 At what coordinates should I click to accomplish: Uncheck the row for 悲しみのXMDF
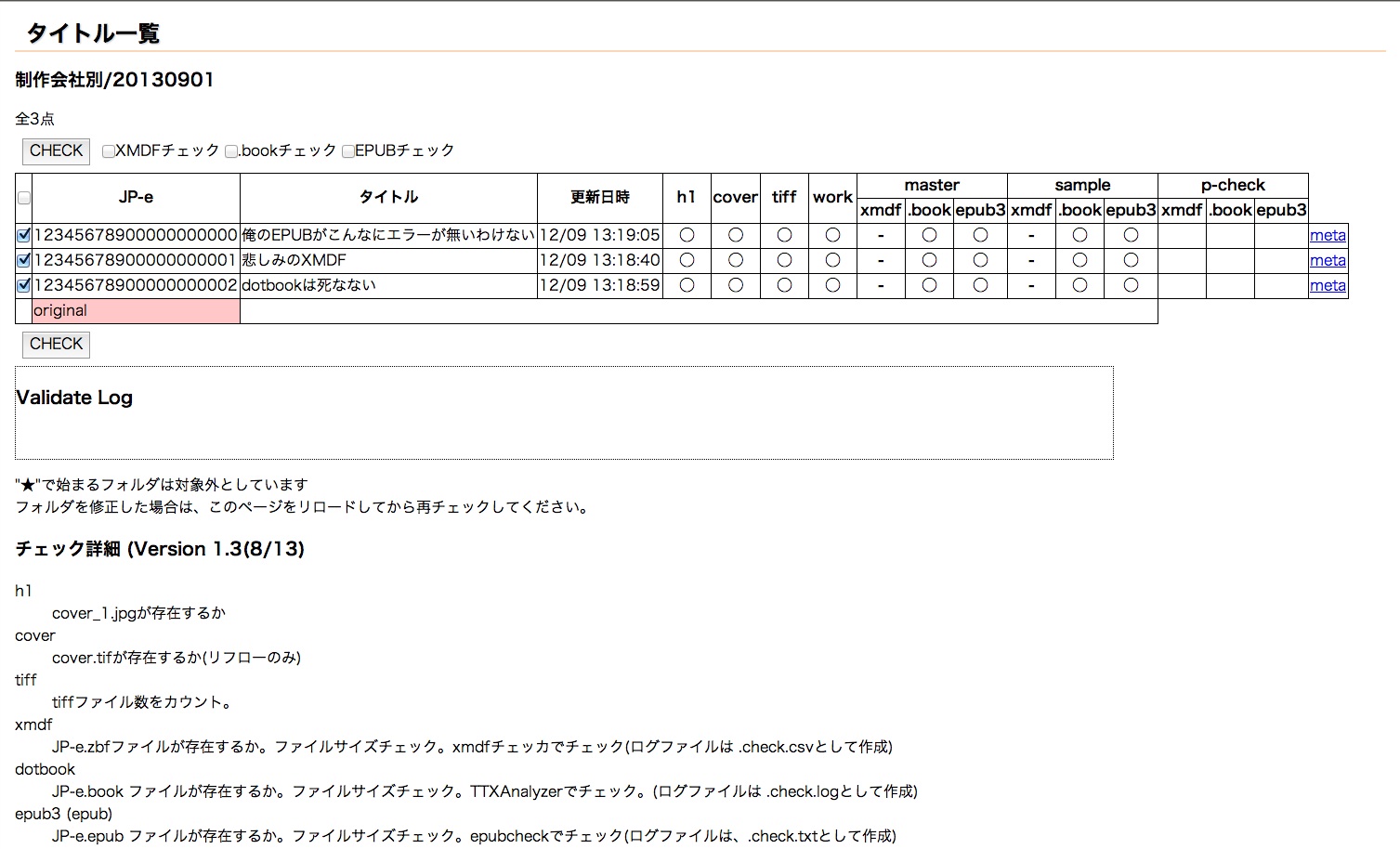[x=24, y=261]
